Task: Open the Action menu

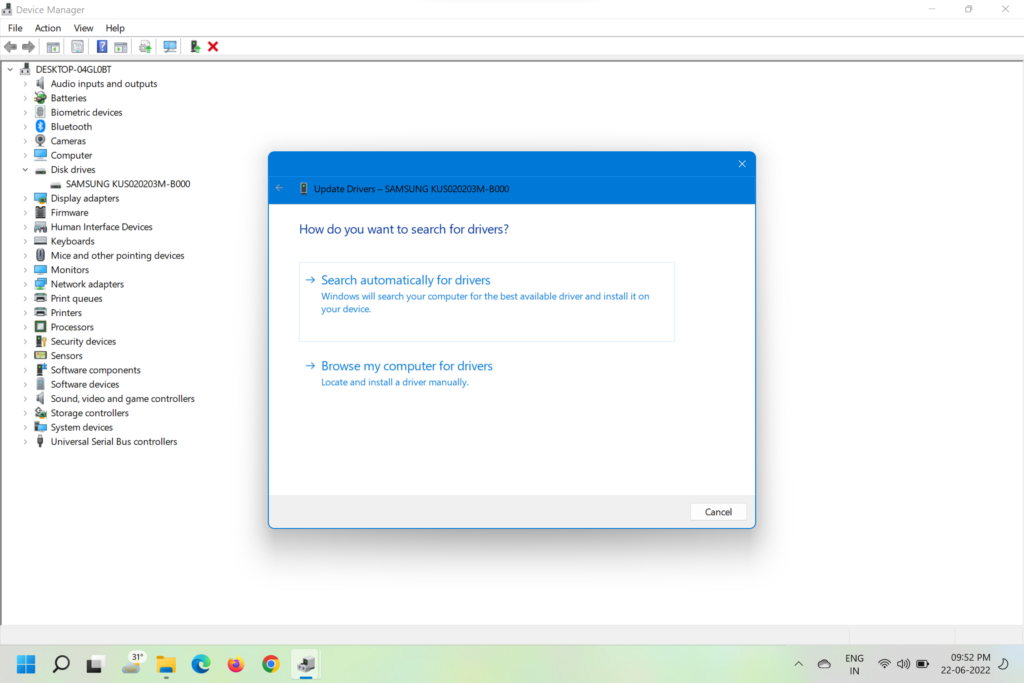Action: [47, 28]
